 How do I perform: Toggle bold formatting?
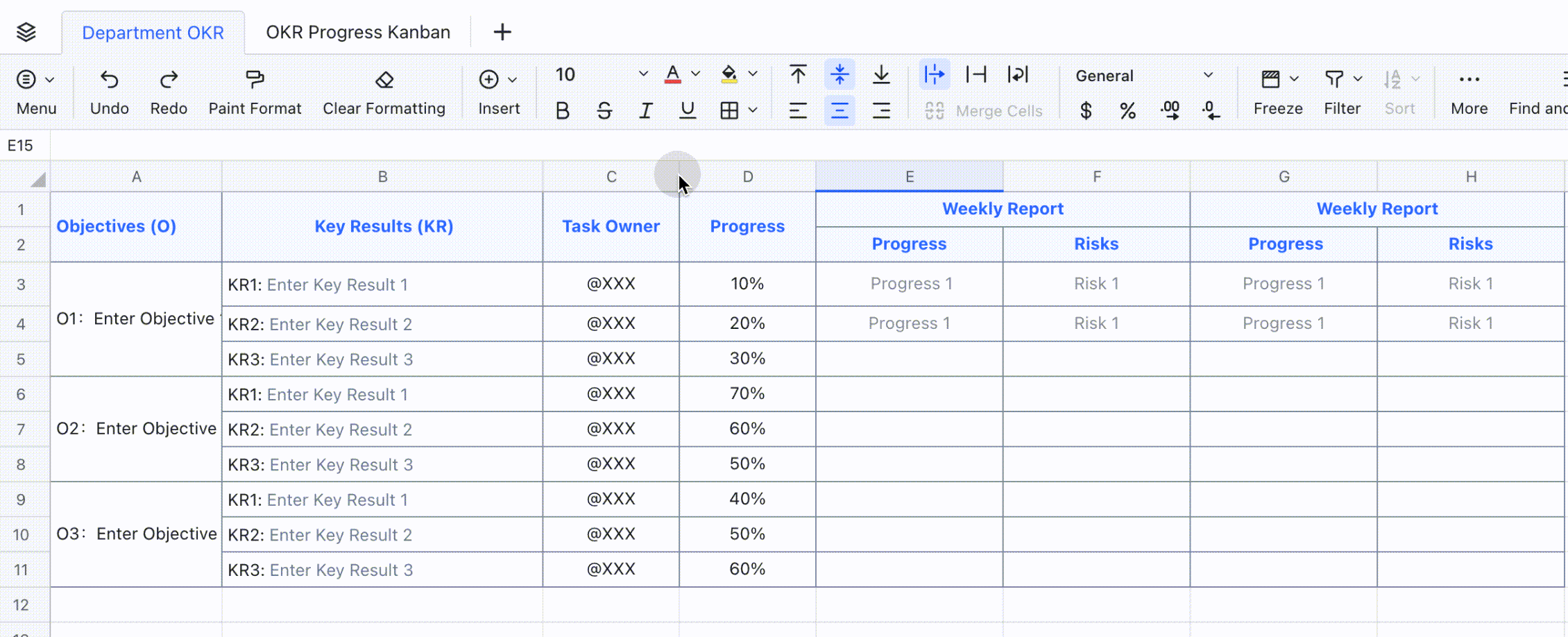tap(562, 110)
